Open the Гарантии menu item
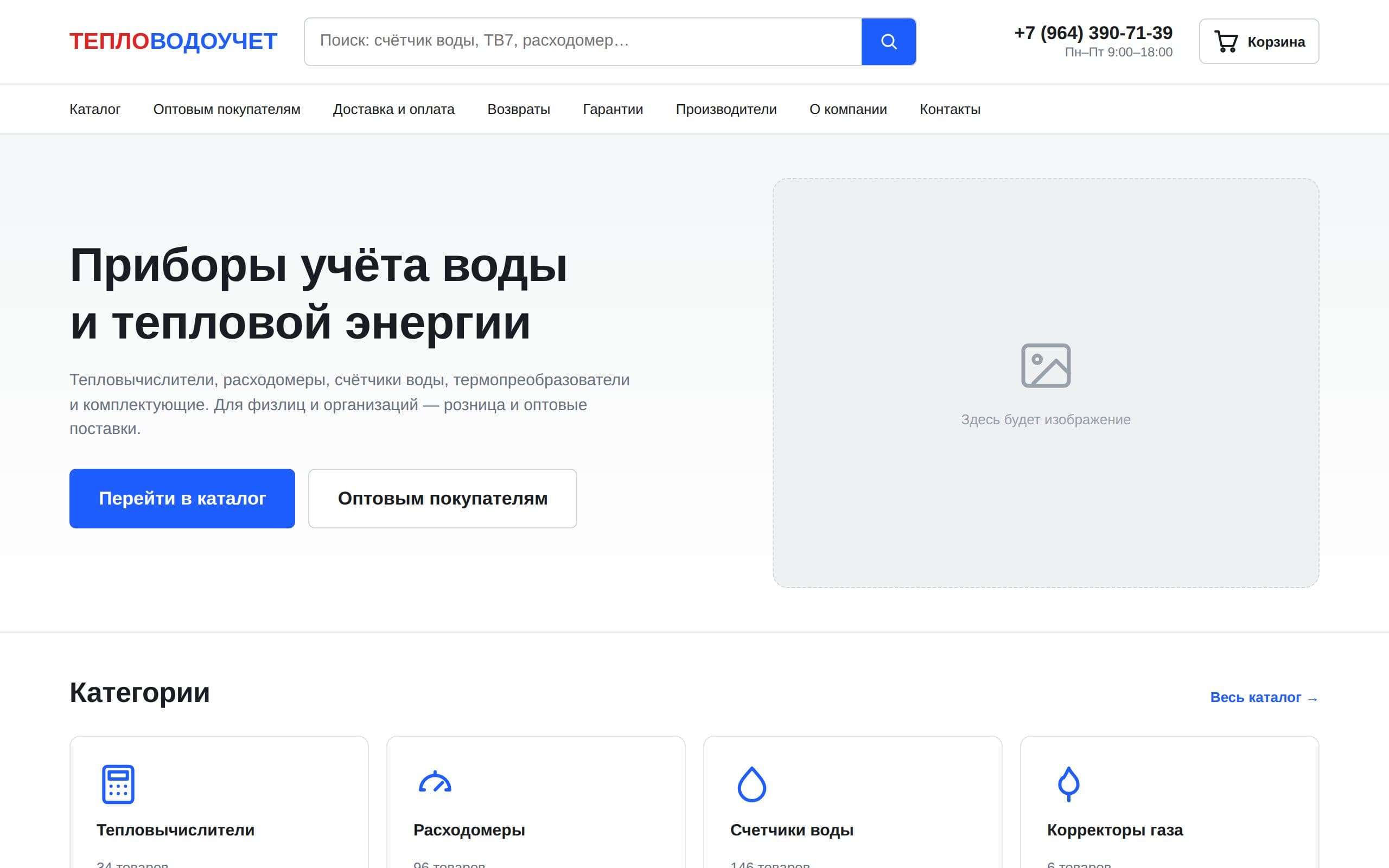This screenshot has height=868, width=1389. [x=613, y=109]
